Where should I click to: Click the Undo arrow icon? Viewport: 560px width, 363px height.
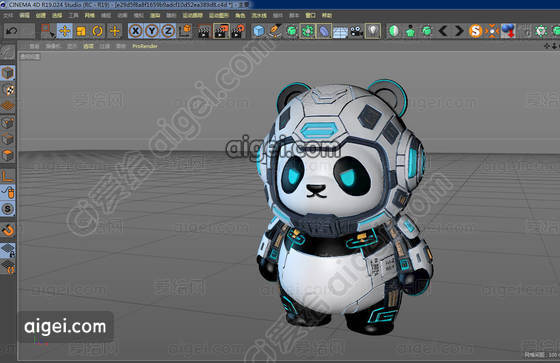tap(12, 31)
